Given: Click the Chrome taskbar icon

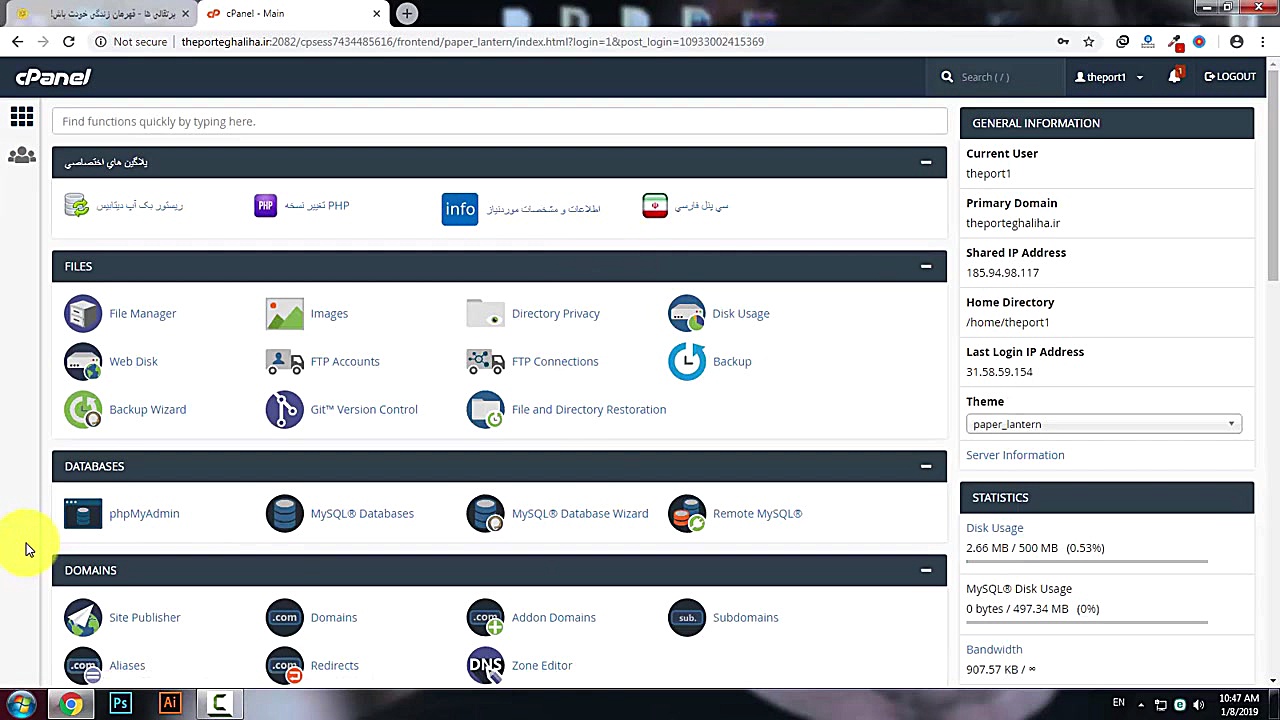Looking at the screenshot, I should click(70, 704).
